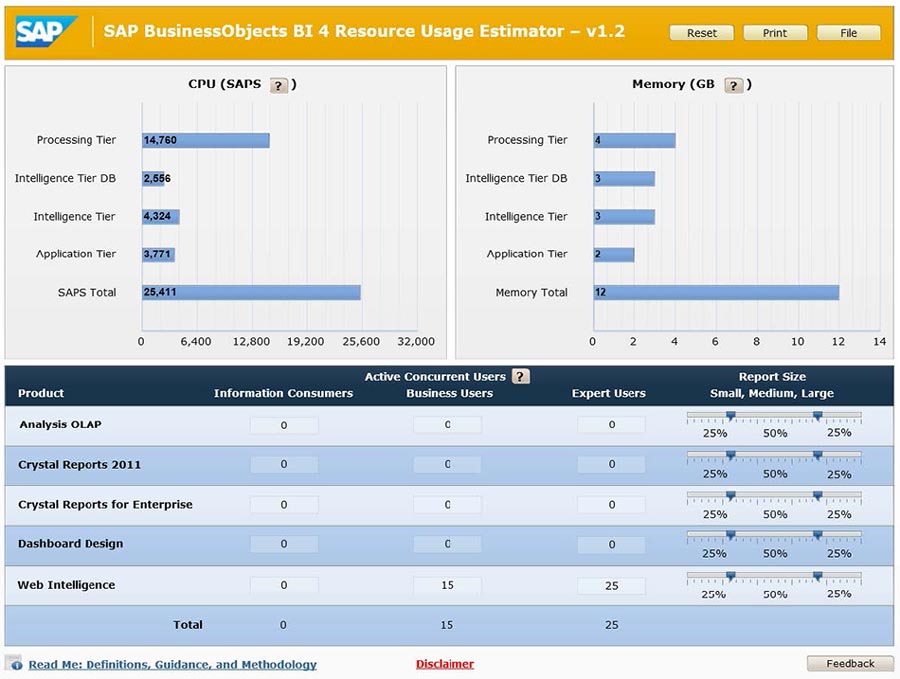Select Dashboard Design Expert Users field
Viewport: 900px width, 679px height.
tap(611, 544)
